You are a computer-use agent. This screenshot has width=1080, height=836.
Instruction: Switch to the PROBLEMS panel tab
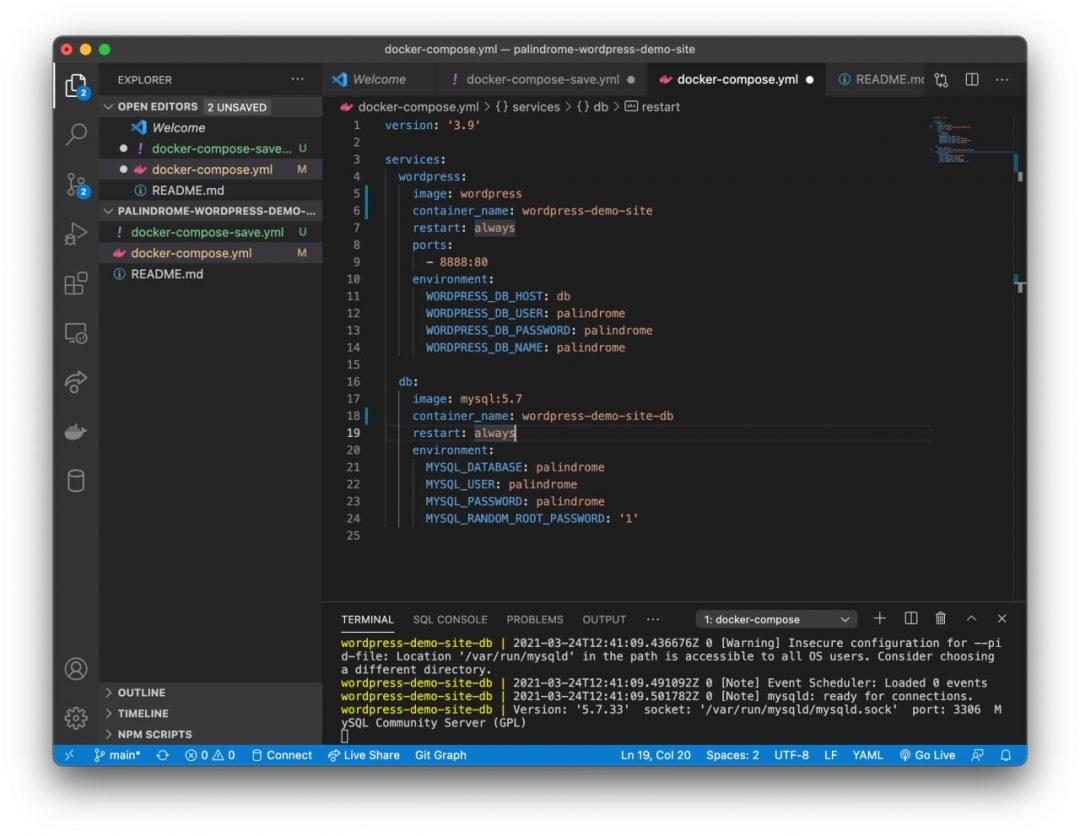point(534,619)
